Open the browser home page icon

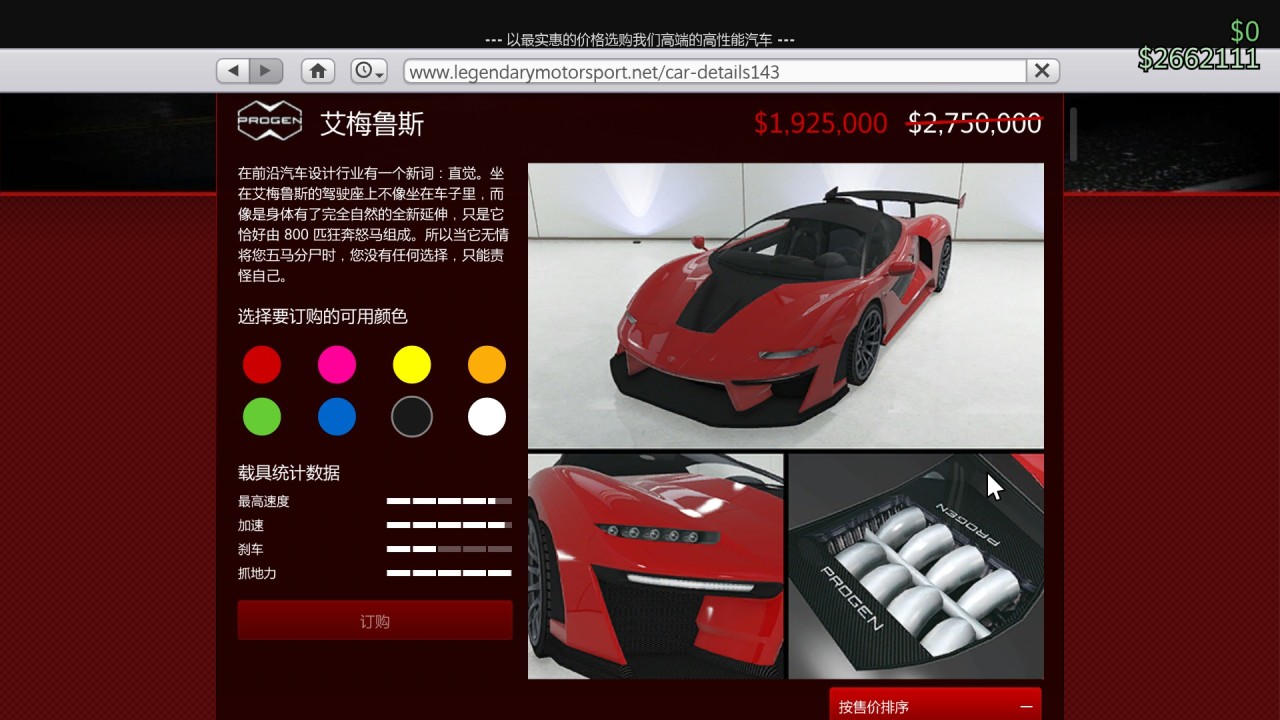point(318,71)
